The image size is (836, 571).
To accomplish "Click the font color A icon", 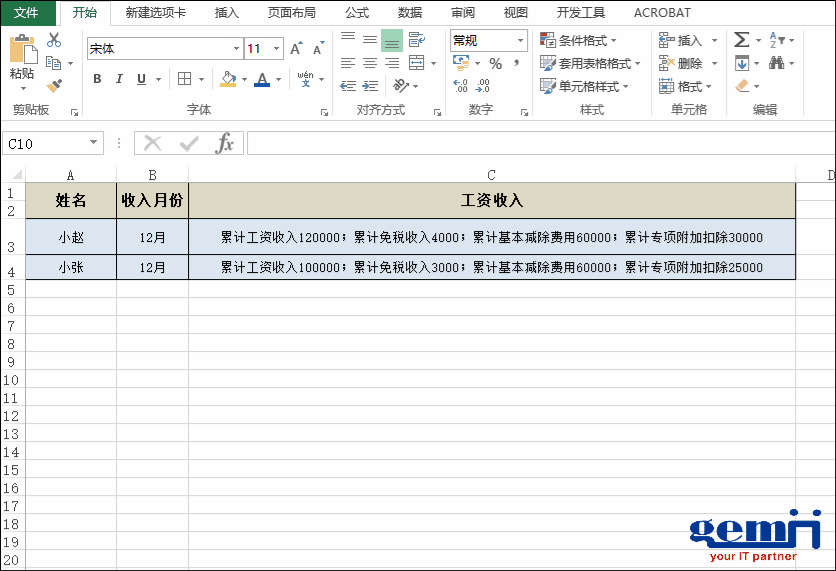I will click(x=262, y=79).
